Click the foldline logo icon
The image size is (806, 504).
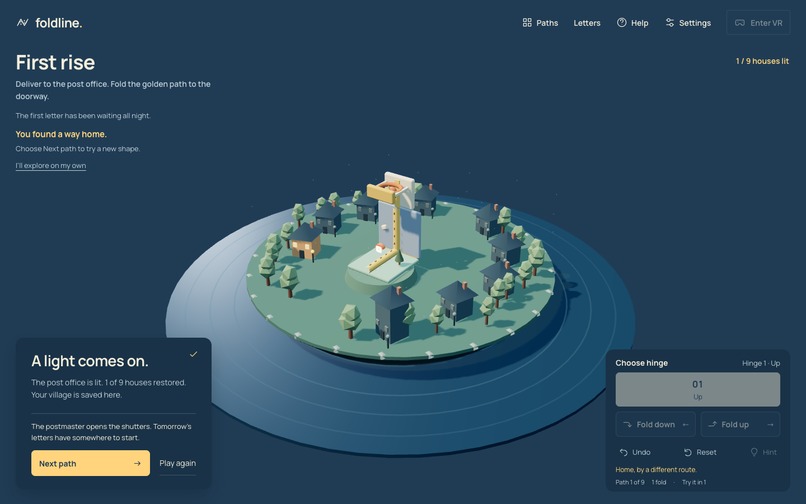point(22,23)
